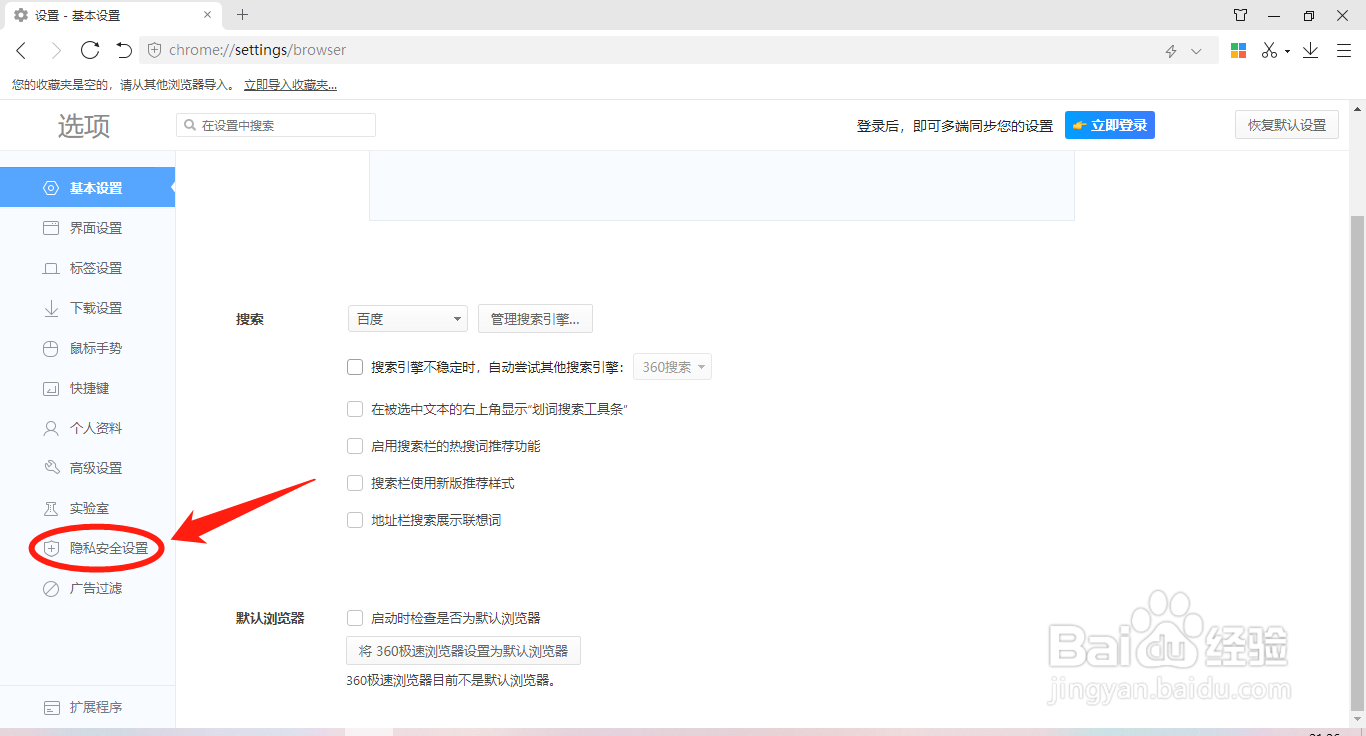Image resolution: width=1366 pixels, height=736 pixels.
Task: Check 搜索引擎不稳定时 auto-try checkbox
Action: [x=355, y=367]
